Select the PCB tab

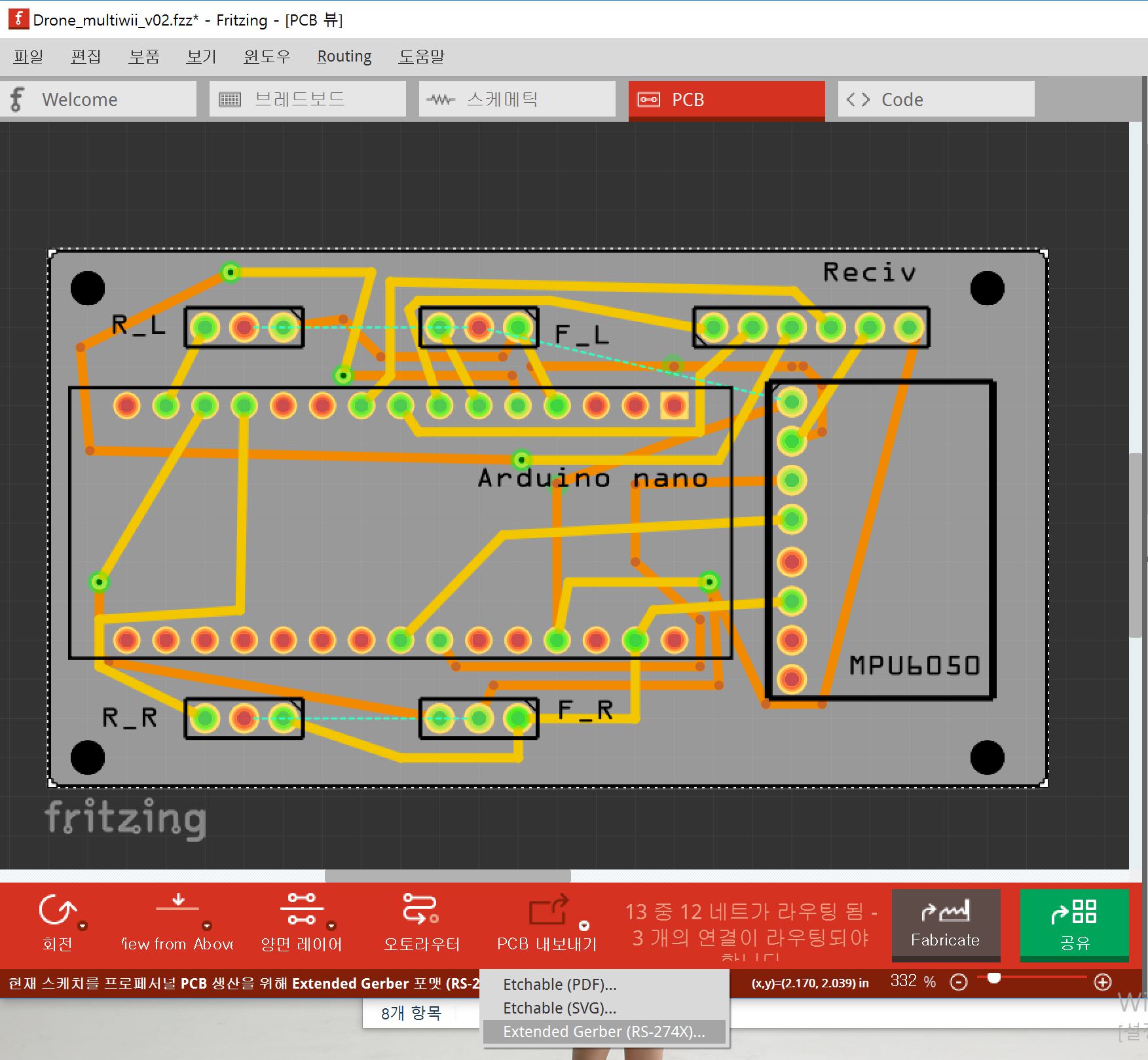point(727,100)
